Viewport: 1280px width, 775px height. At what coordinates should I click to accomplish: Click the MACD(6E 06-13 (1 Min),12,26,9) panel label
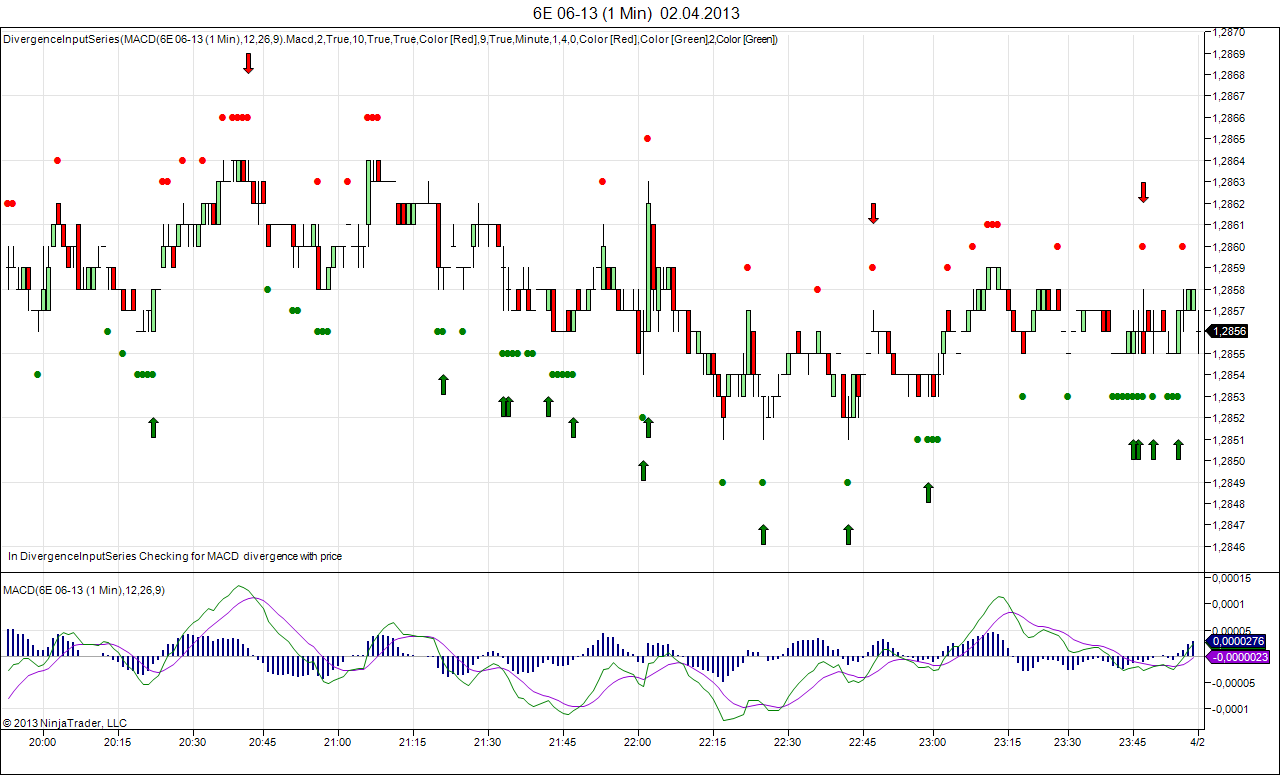(84, 590)
